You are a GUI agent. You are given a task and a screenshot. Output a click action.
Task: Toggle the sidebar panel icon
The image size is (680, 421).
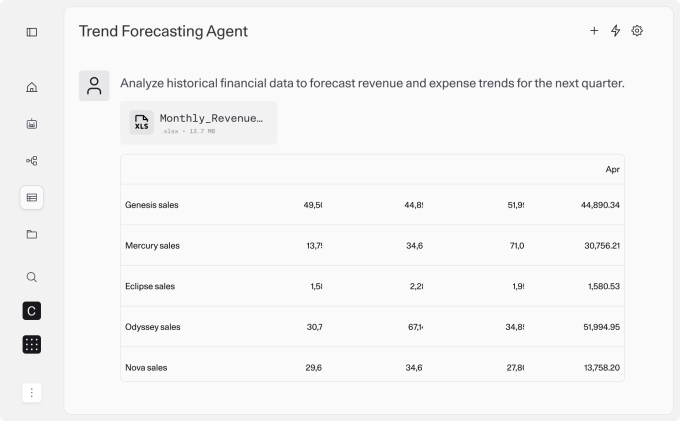pos(32,32)
